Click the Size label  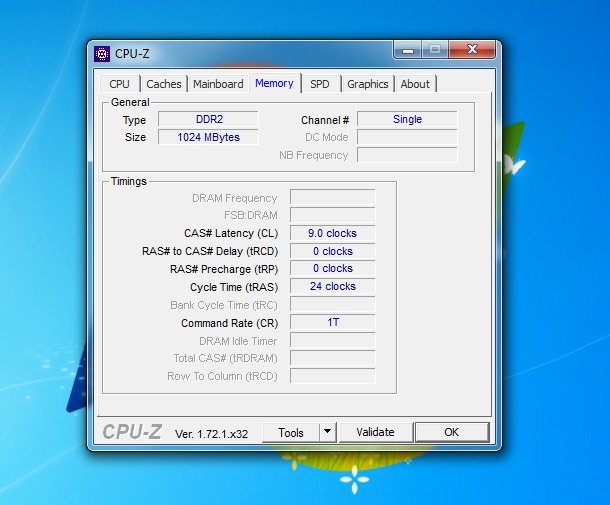[x=135, y=137]
